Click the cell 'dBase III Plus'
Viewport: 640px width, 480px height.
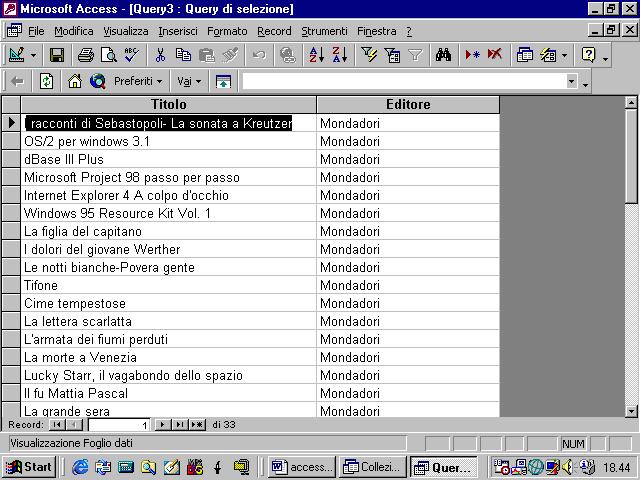(x=169, y=159)
